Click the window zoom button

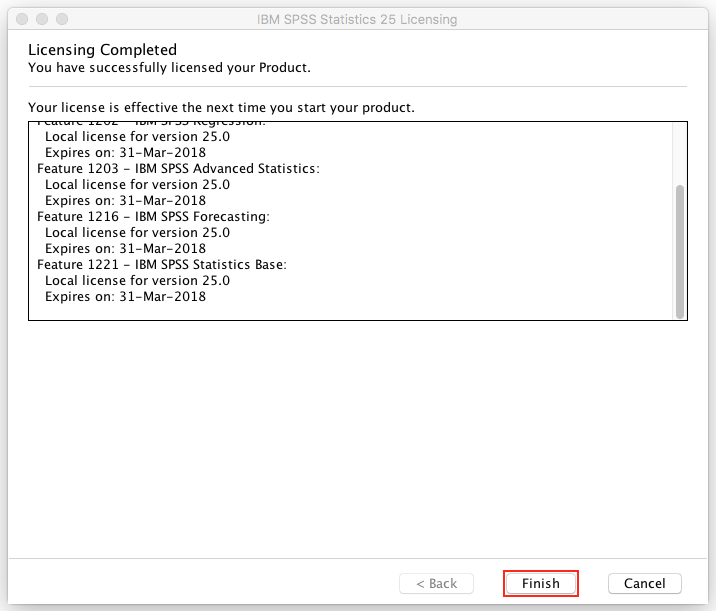(62, 19)
